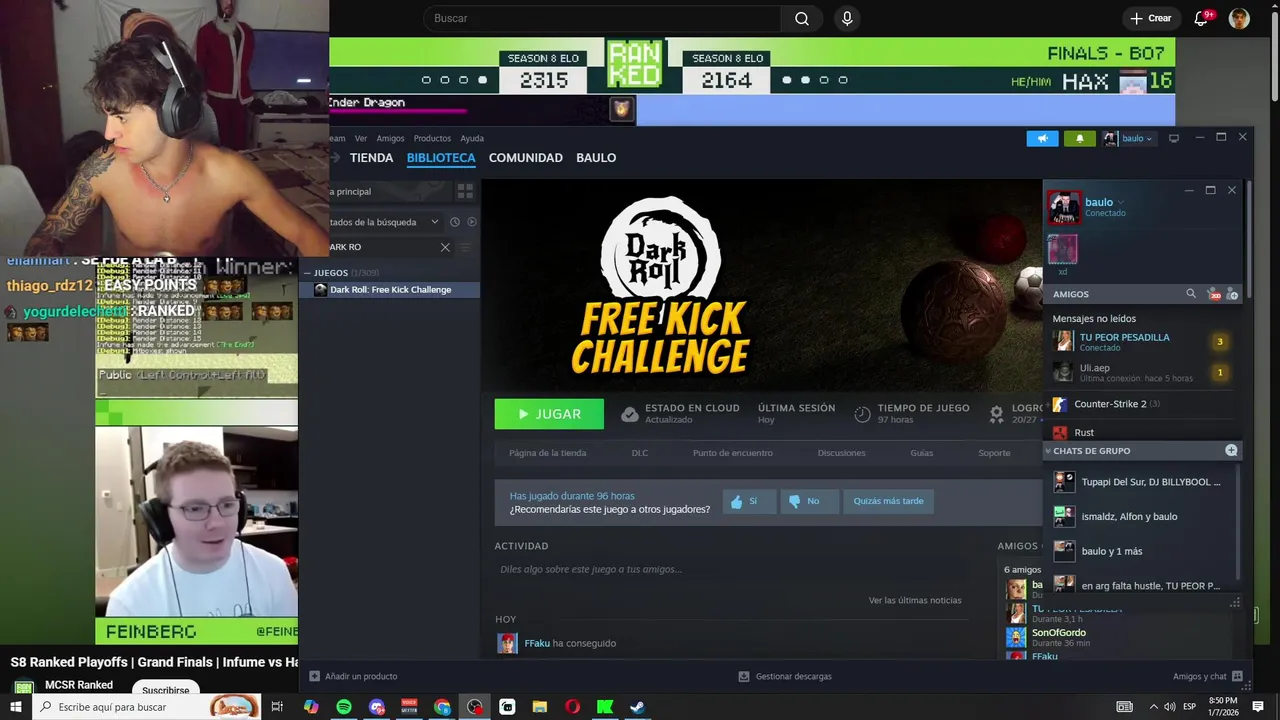Open the Soporte link
Screen dimensions: 1280x720
click(994, 453)
